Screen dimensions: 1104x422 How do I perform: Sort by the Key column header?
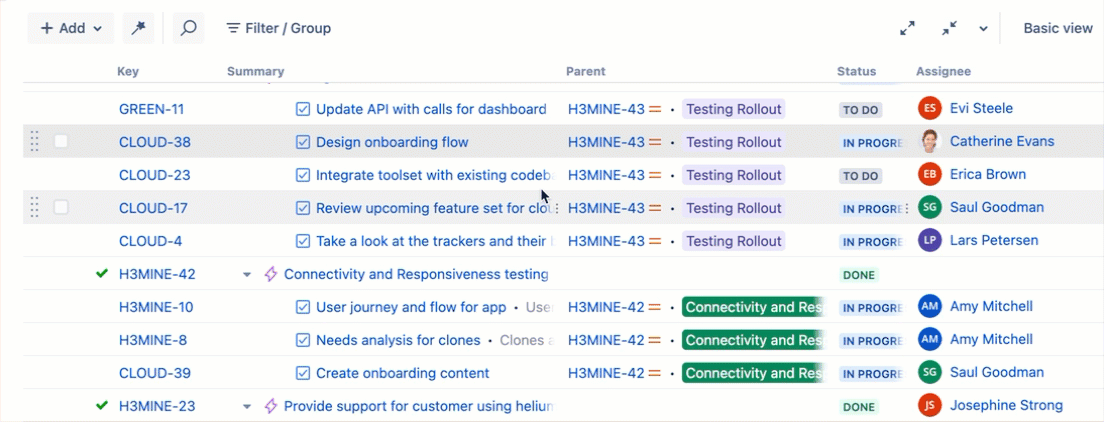coord(128,71)
